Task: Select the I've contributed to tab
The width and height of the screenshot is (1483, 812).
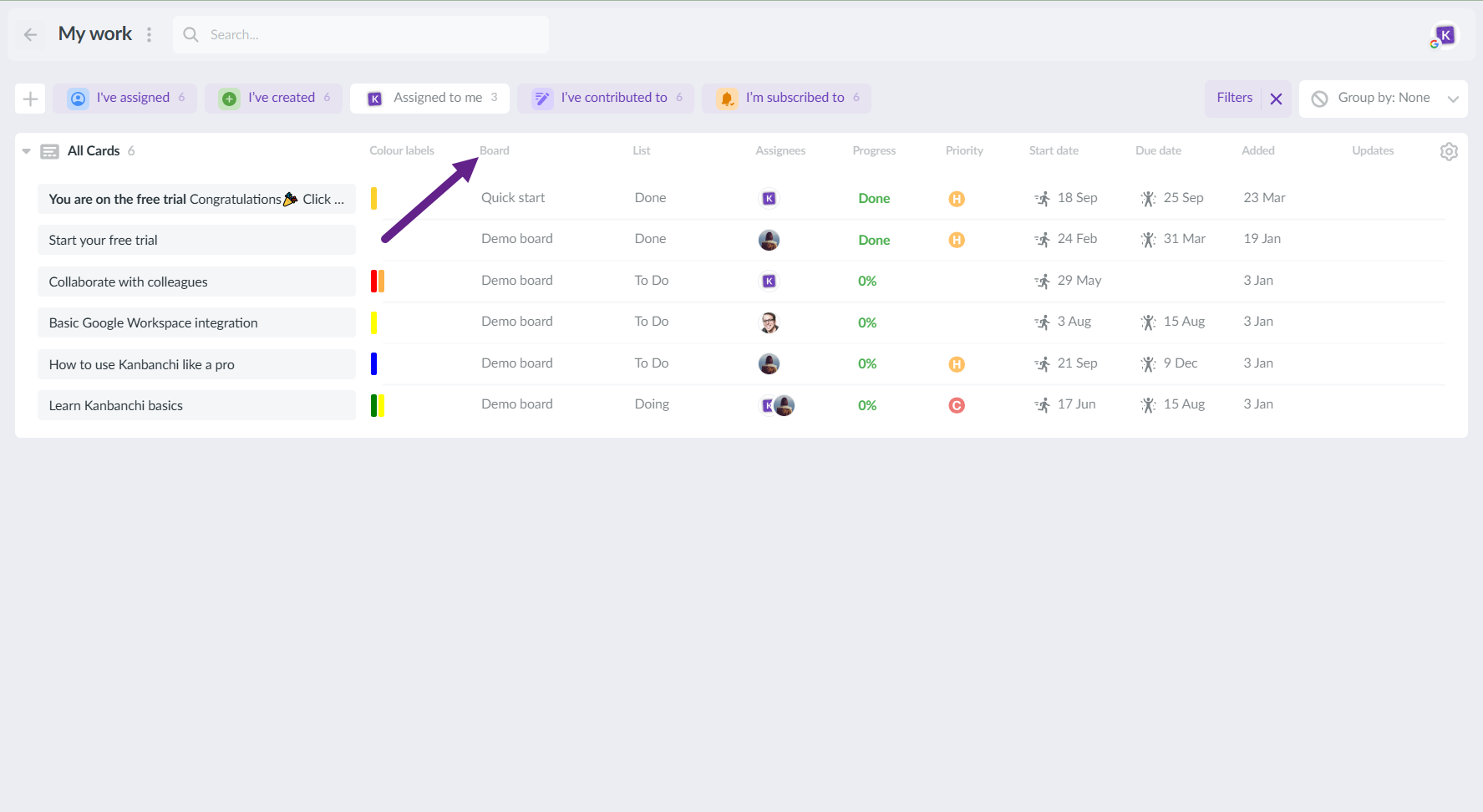Action: pos(606,98)
